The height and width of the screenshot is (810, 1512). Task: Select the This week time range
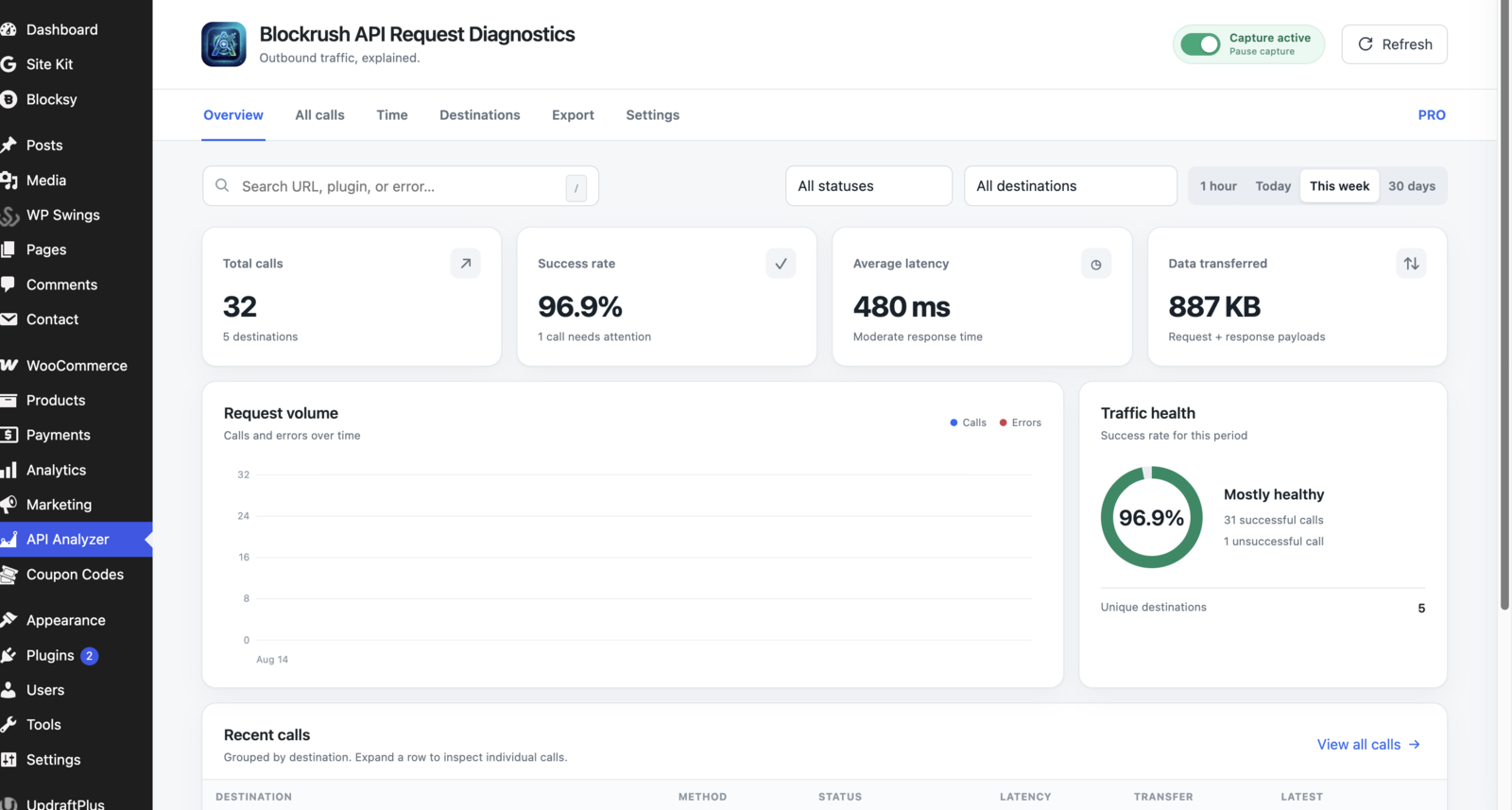1340,186
